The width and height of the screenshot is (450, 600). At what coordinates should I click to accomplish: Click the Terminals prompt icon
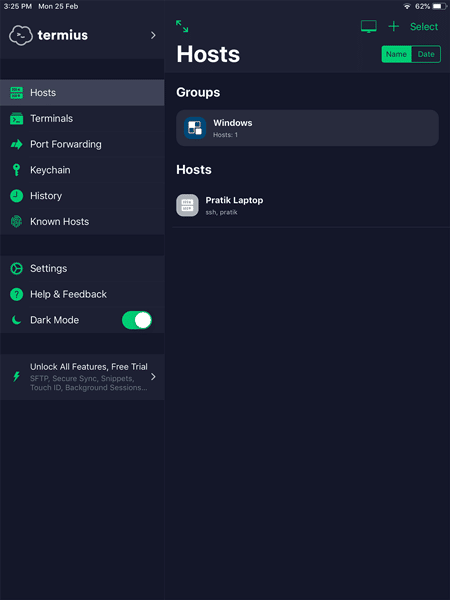[16, 119]
